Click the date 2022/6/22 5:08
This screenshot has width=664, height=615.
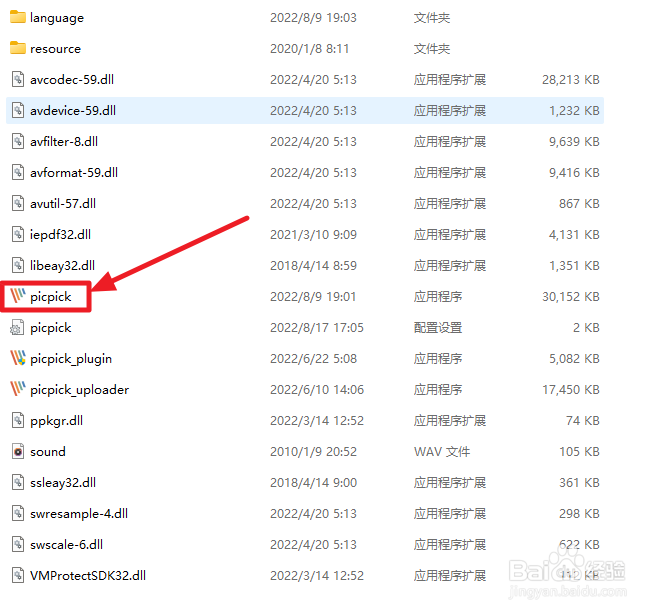(313, 358)
